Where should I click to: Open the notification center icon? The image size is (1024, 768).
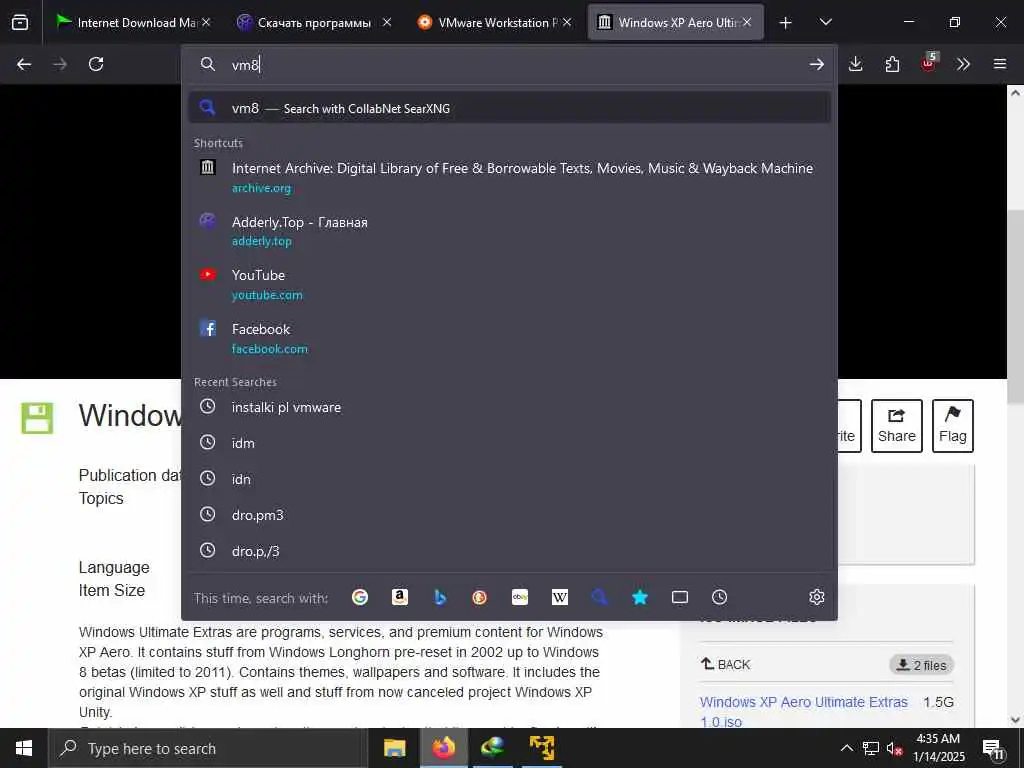coord(993,749)
